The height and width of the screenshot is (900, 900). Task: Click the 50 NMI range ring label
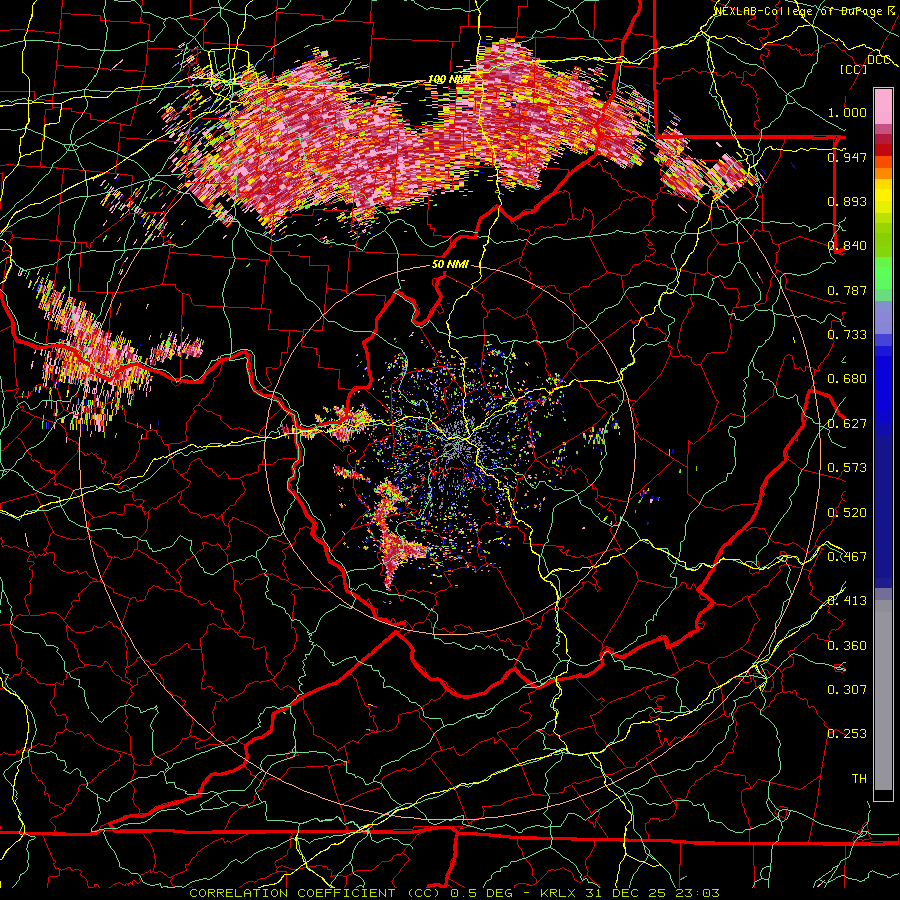450,265
